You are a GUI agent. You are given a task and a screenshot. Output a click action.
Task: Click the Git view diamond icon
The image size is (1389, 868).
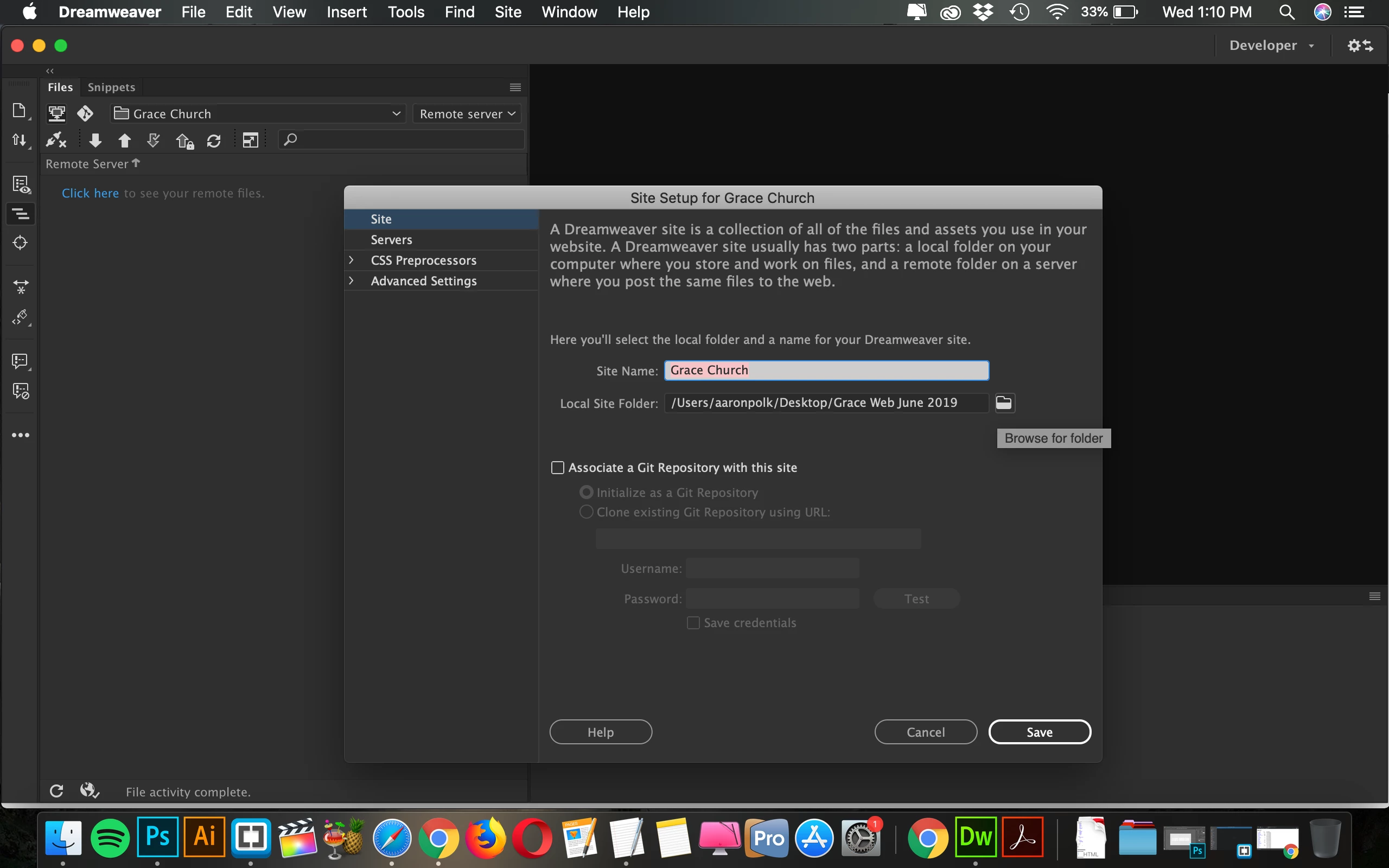85,114
